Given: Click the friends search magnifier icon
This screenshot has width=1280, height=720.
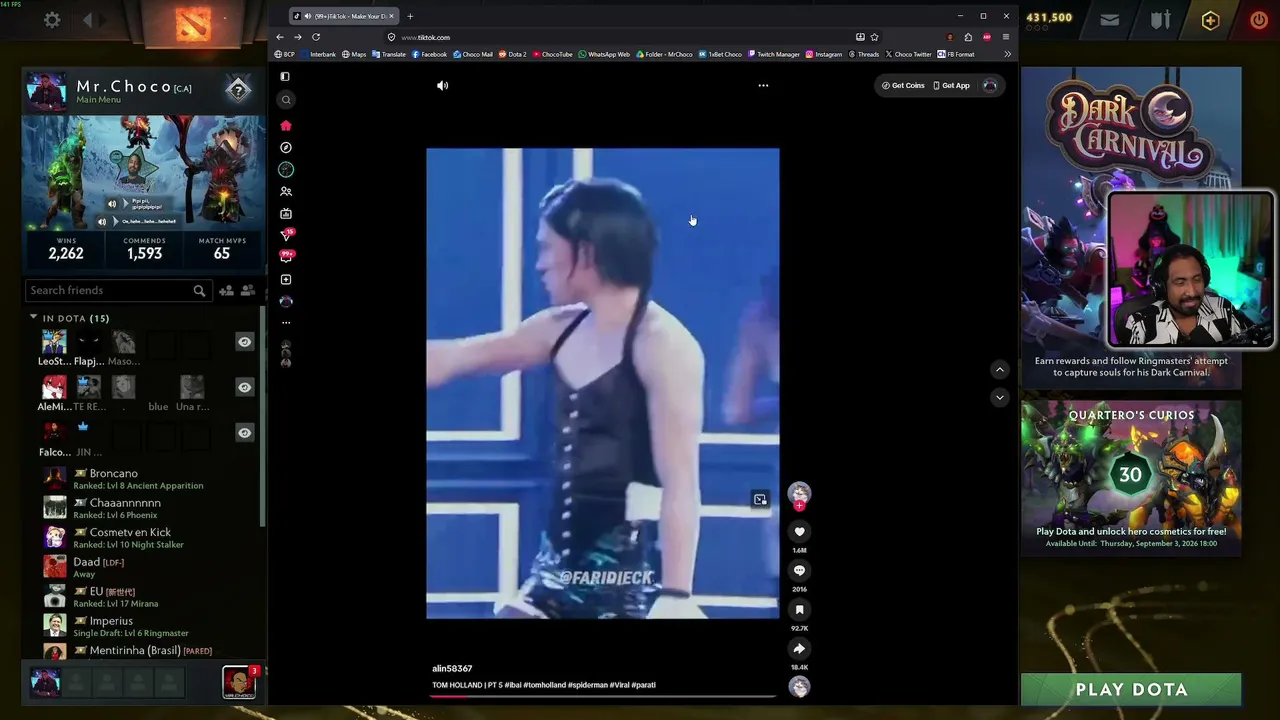Looking at the screenshot, I should pos(199,291).
